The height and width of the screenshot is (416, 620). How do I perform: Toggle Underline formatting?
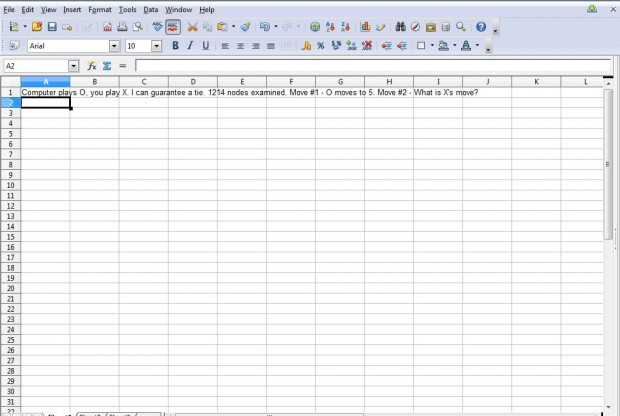click(206, 46)
